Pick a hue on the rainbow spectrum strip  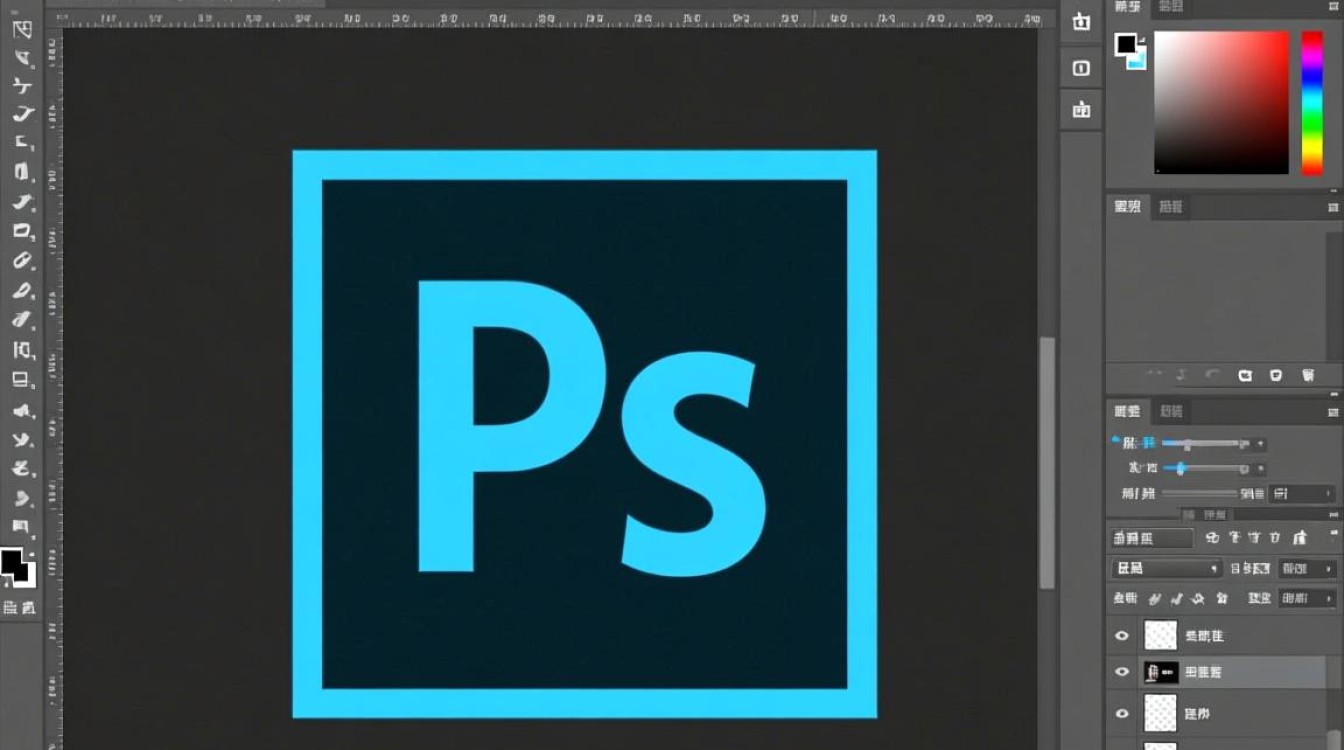(1312, 103)
